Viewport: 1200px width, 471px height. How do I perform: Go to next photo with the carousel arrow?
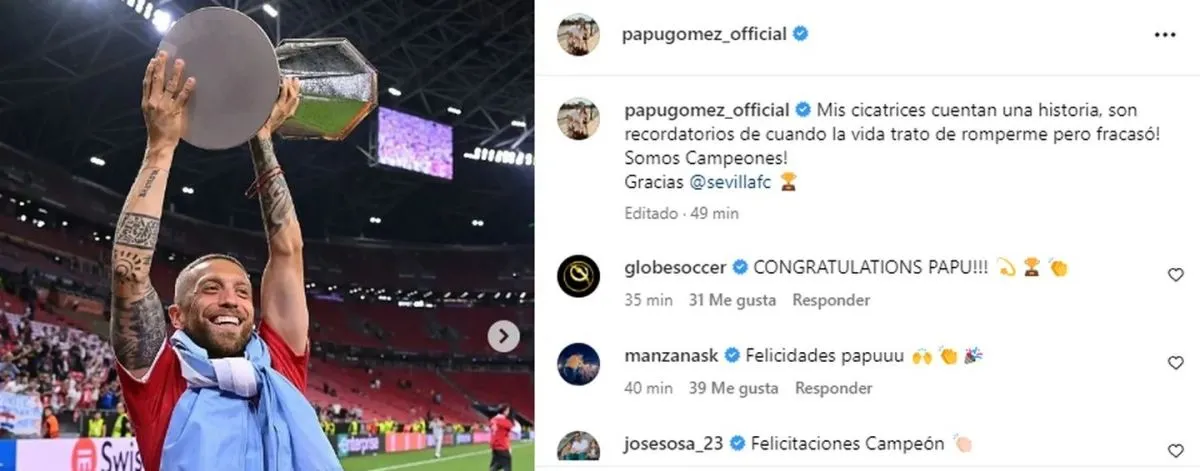[503, 337]
